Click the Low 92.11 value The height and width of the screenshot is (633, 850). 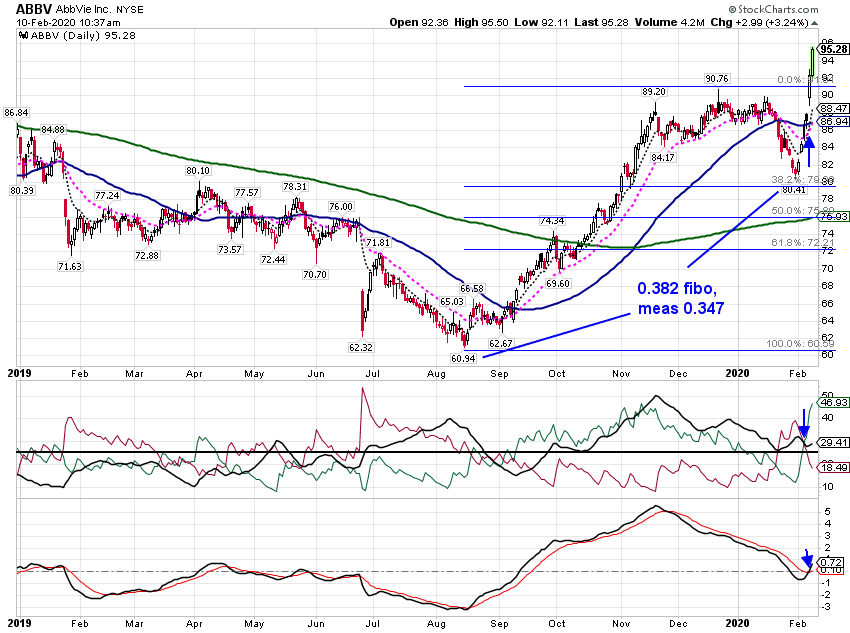coord(542,23)
